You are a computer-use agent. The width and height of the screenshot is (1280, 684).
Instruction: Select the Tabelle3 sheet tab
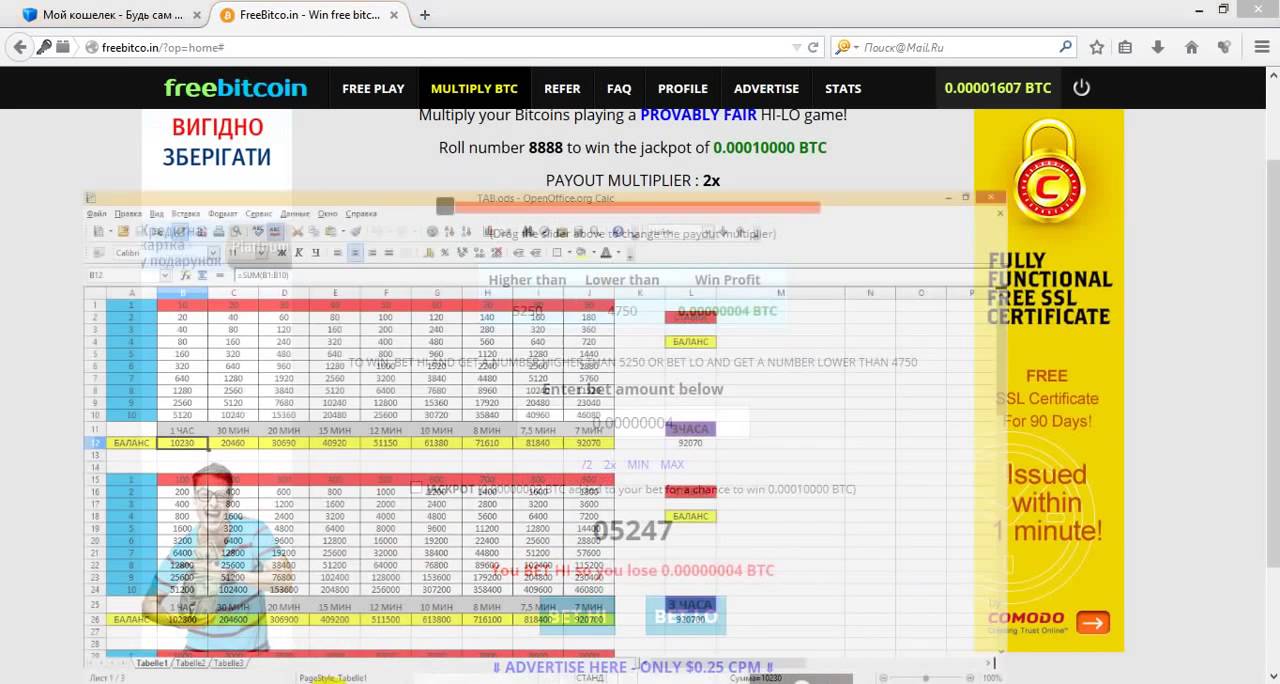[227, 663]
